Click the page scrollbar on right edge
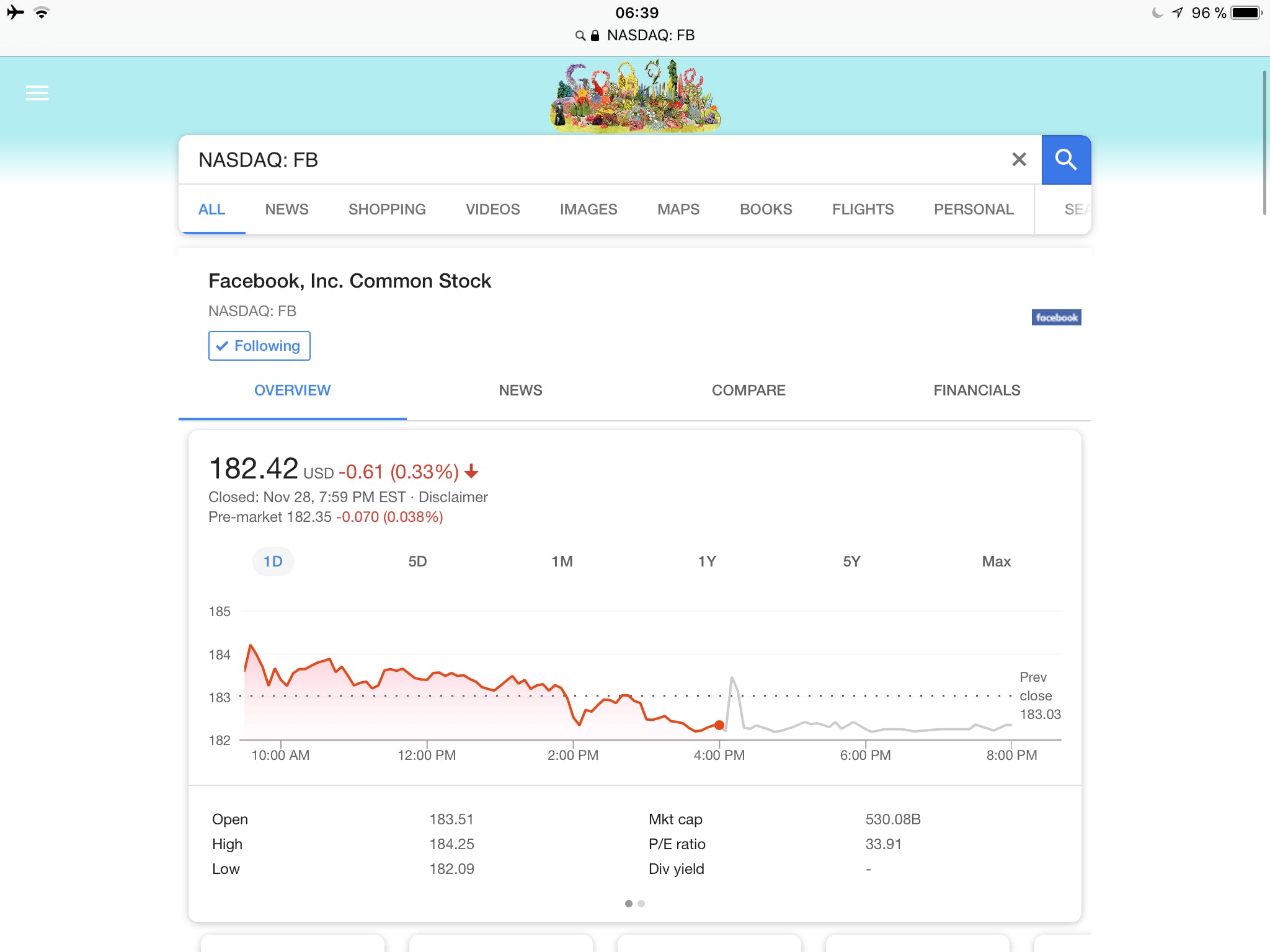The width and height of the screenshot is (1270, 952). pos(1265,143)
